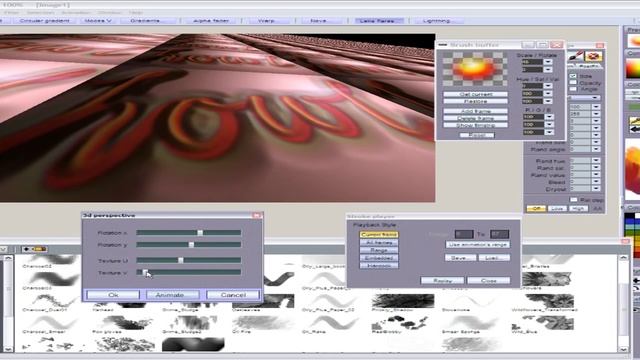640x360 pixels.
Task: Switch to the Gradients tab
Action: [145, 20]
